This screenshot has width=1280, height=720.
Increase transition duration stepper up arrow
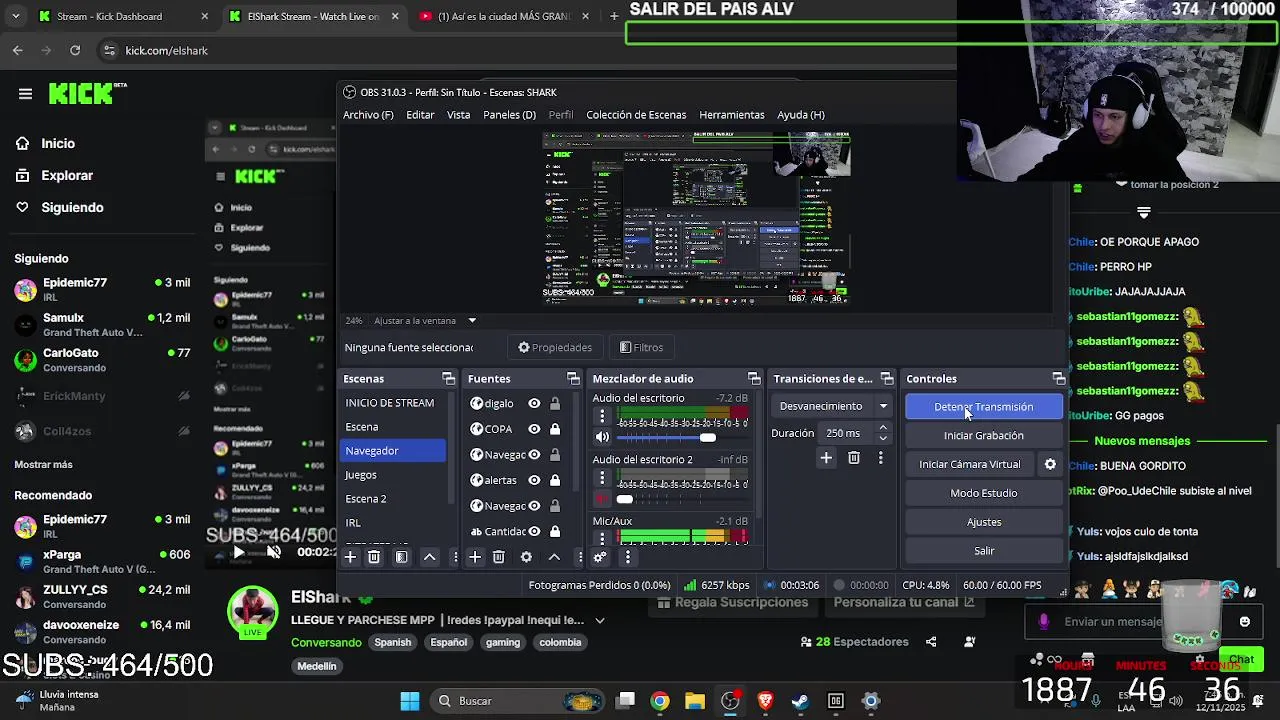[882, 428]
